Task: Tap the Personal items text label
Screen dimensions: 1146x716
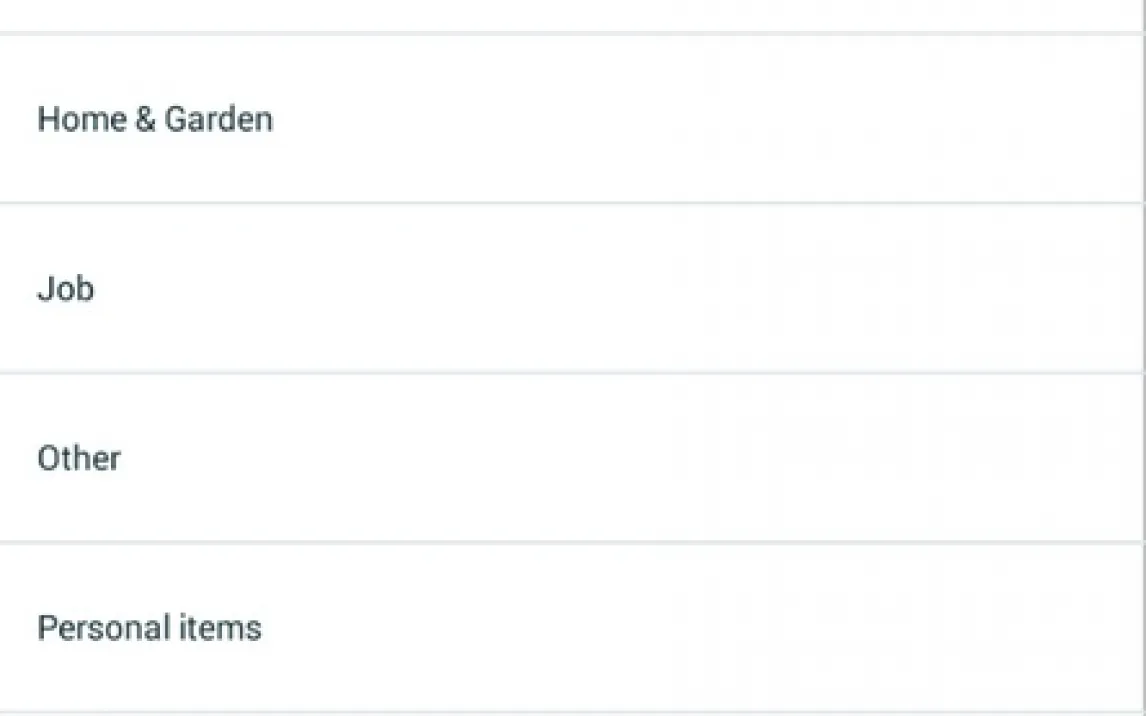Action: click(x=149, y=628)
